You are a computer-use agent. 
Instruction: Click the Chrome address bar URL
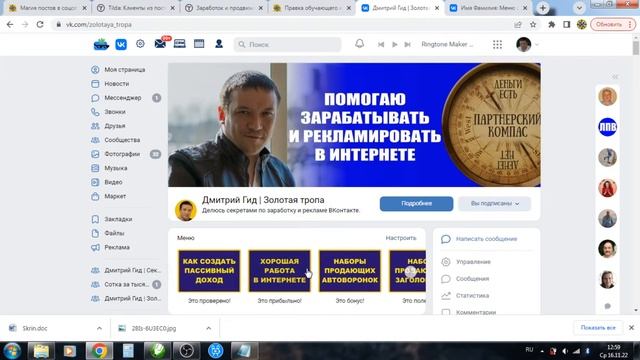(x=99, y=24)
